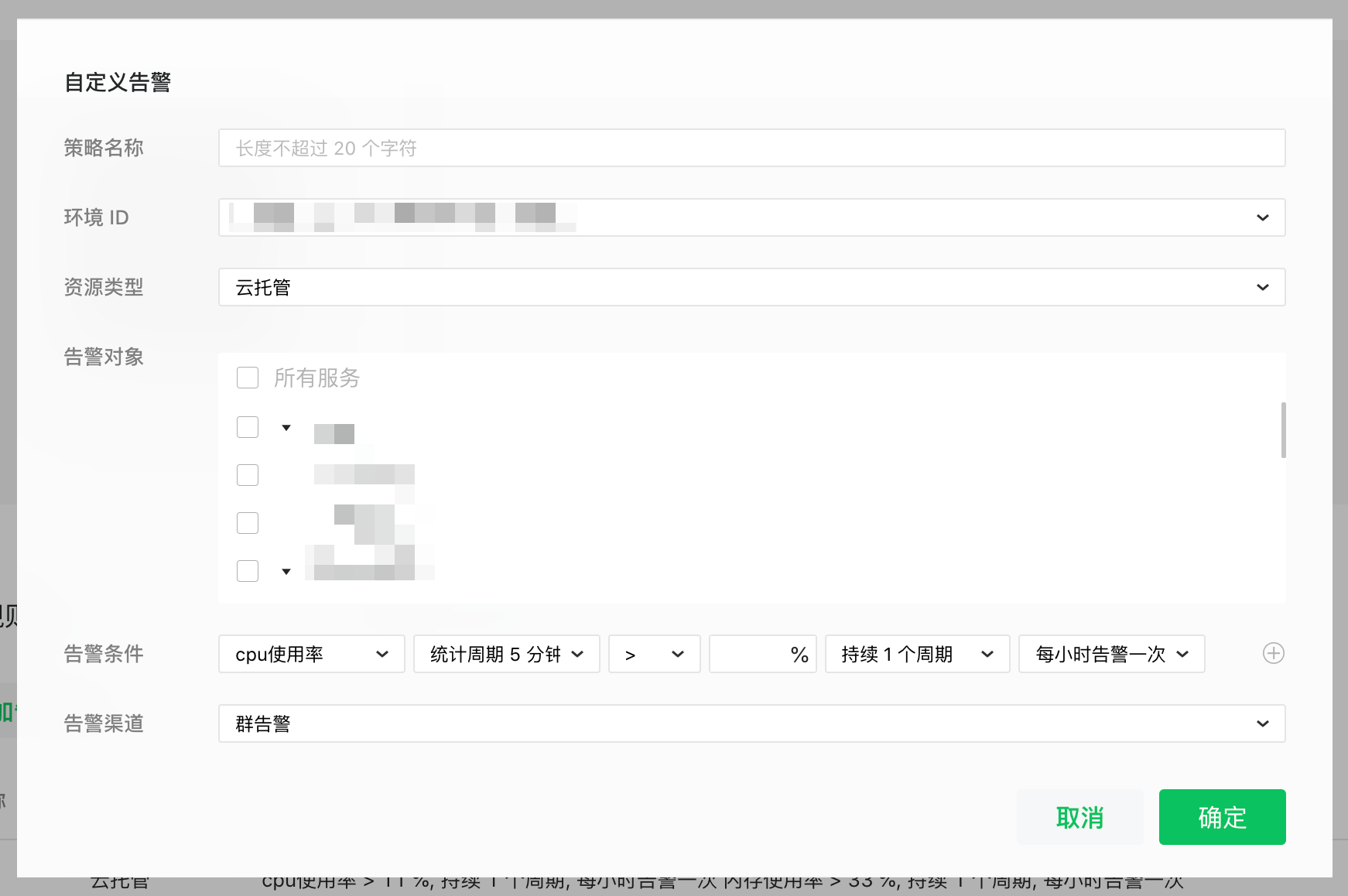Click the 取消 button

1079,817
